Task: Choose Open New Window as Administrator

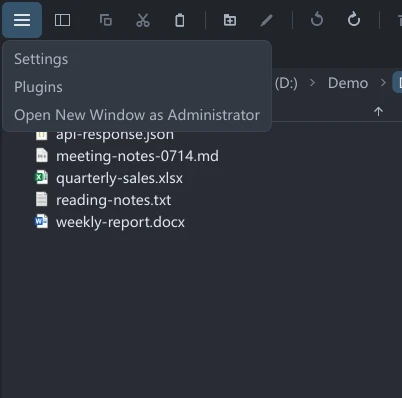Action: point(137,115)
